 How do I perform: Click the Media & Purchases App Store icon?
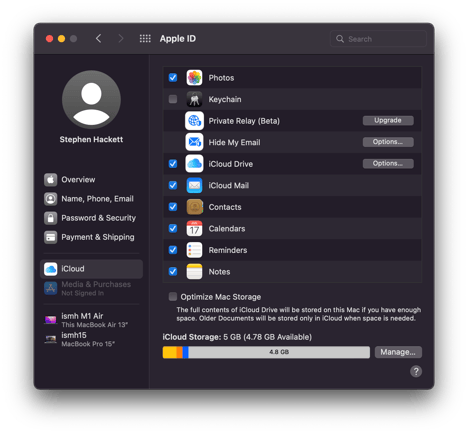(51, 288)
